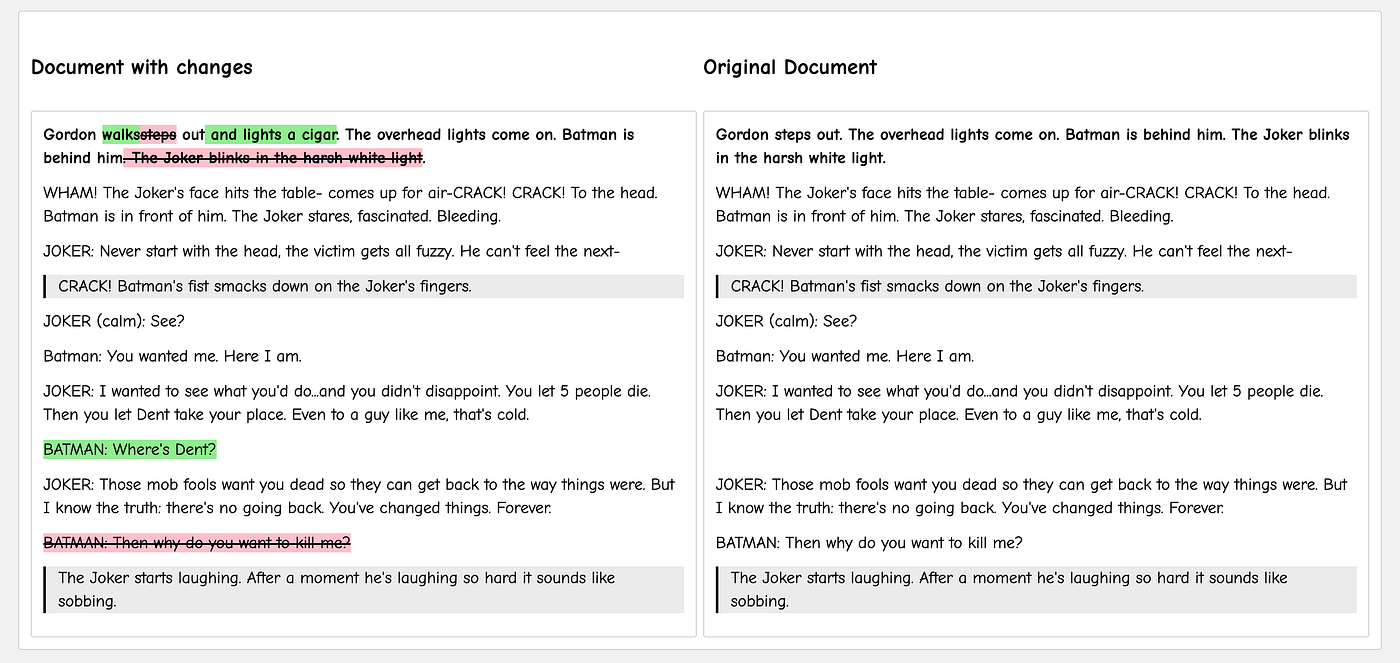The image size is (1400, 663).
Task: Click 'JOKER: Never start with the head' line in changes document
Action: tap(331, 251)
